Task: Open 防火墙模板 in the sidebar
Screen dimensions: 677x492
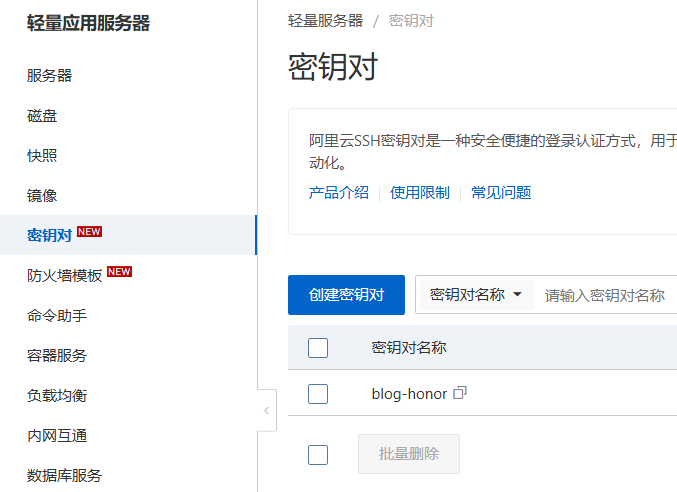Action: pos(65,275)
